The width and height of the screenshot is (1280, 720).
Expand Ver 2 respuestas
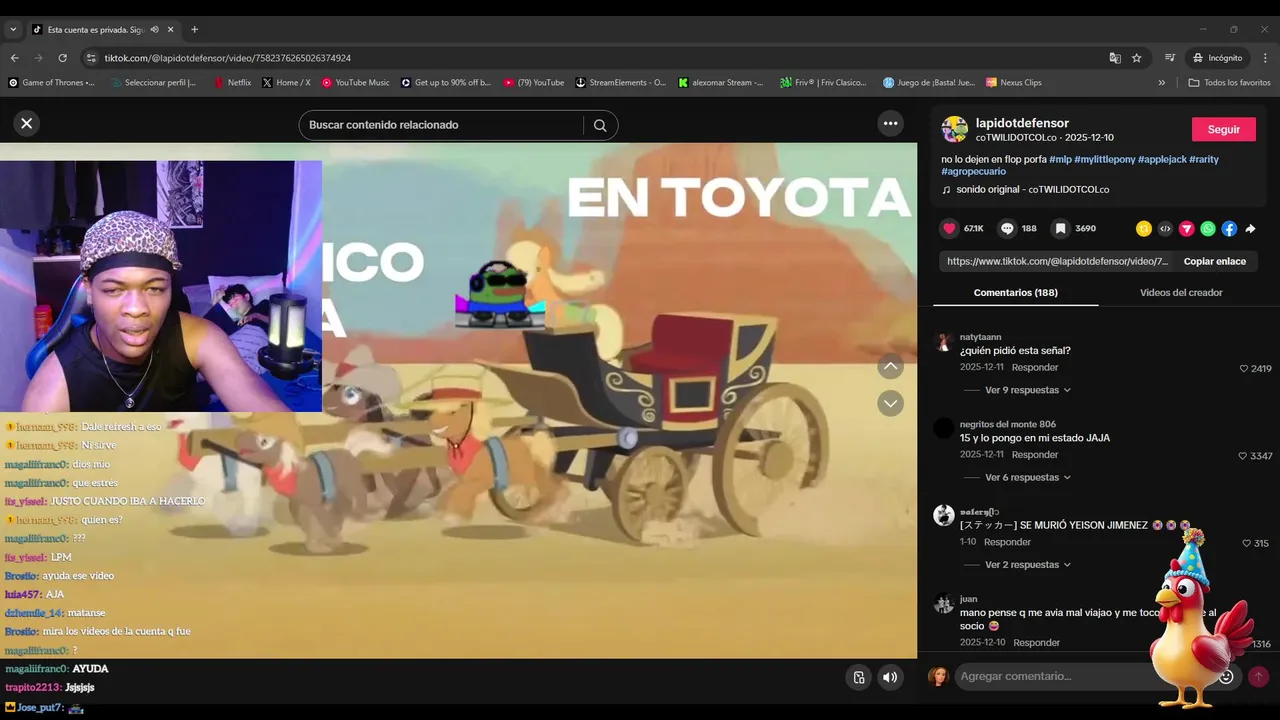pyautogui.click(x=1028, y=564)
